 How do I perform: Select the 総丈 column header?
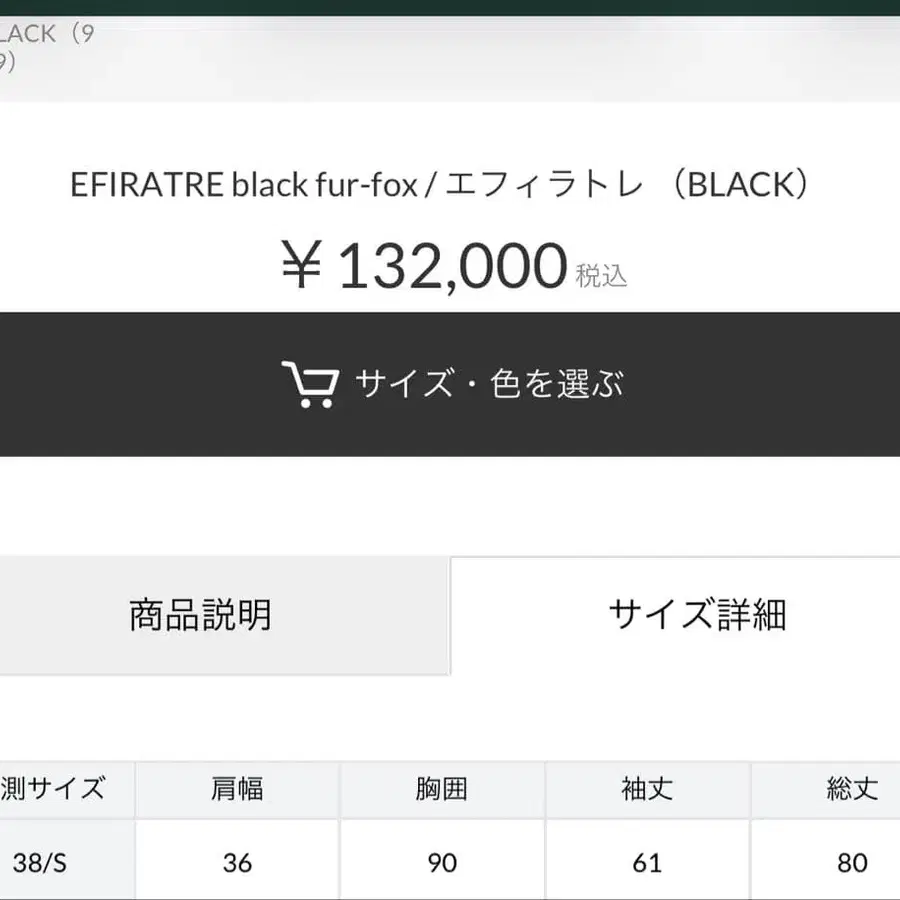[850, 790]
